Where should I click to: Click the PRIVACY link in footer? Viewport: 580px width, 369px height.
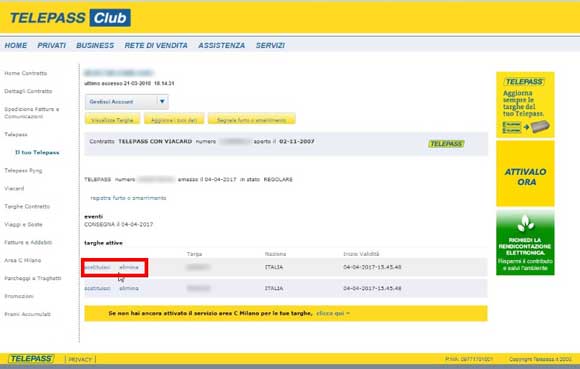coord(80,359)
